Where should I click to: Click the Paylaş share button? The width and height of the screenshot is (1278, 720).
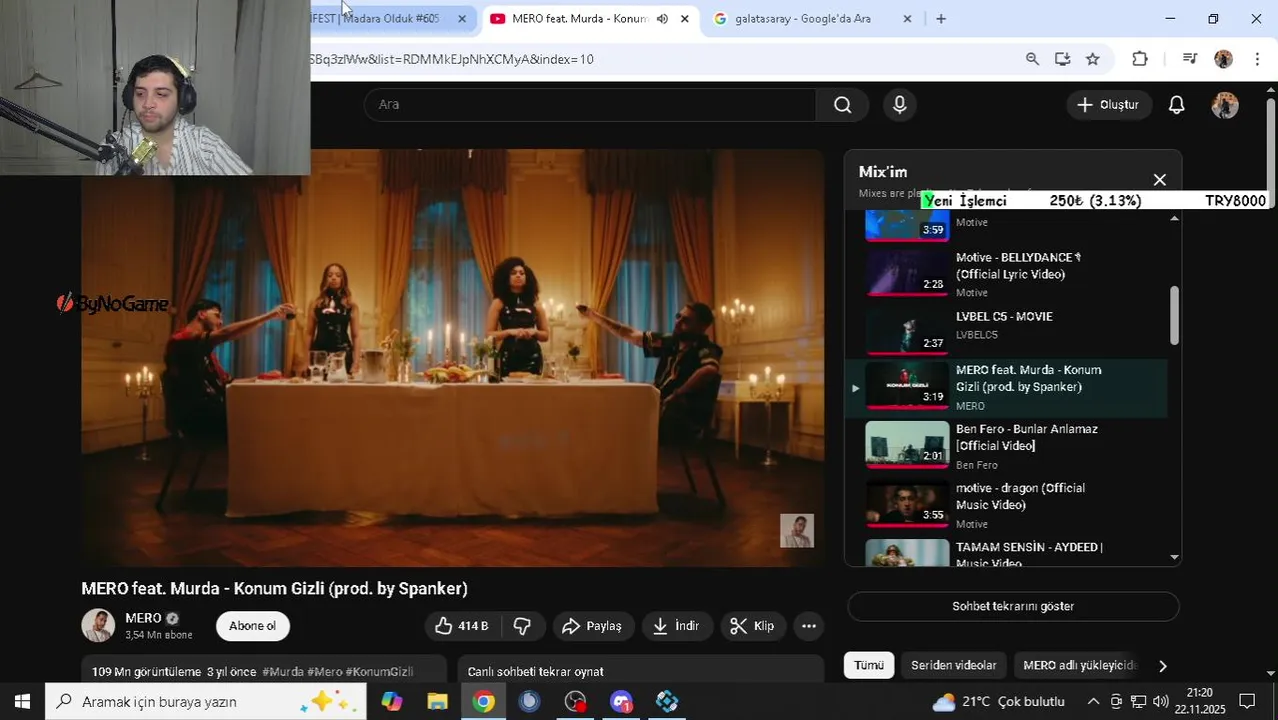(591, 626)
